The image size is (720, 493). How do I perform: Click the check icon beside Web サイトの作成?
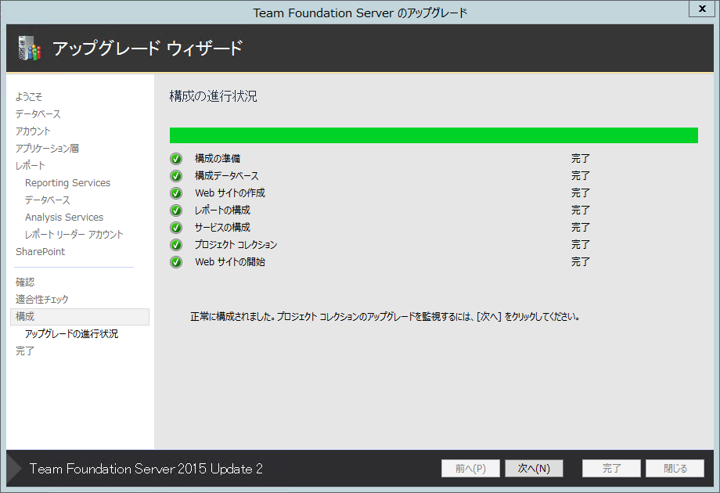coord(176,193)
